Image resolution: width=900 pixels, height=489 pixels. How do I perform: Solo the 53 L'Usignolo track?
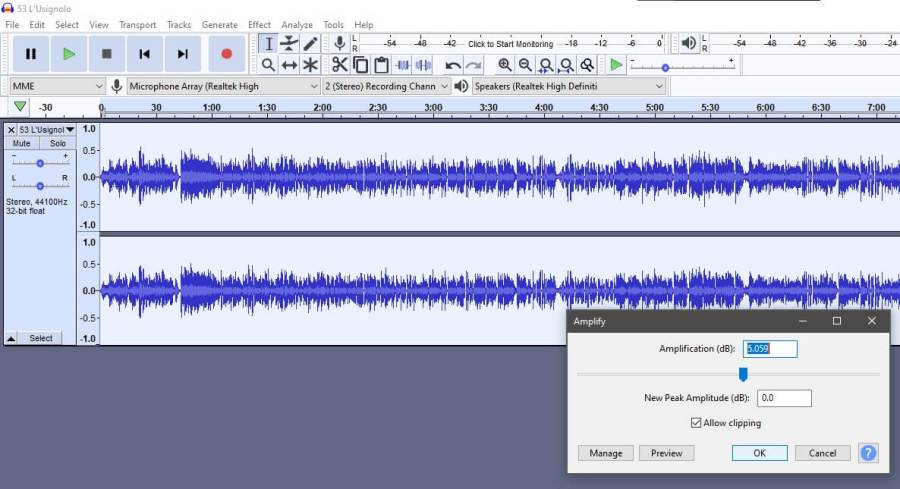(x=58, y=144)
